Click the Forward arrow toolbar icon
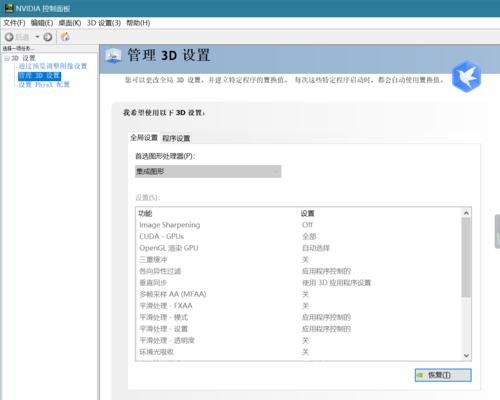Viewport: 500px width, 400px height. [48, 37]
